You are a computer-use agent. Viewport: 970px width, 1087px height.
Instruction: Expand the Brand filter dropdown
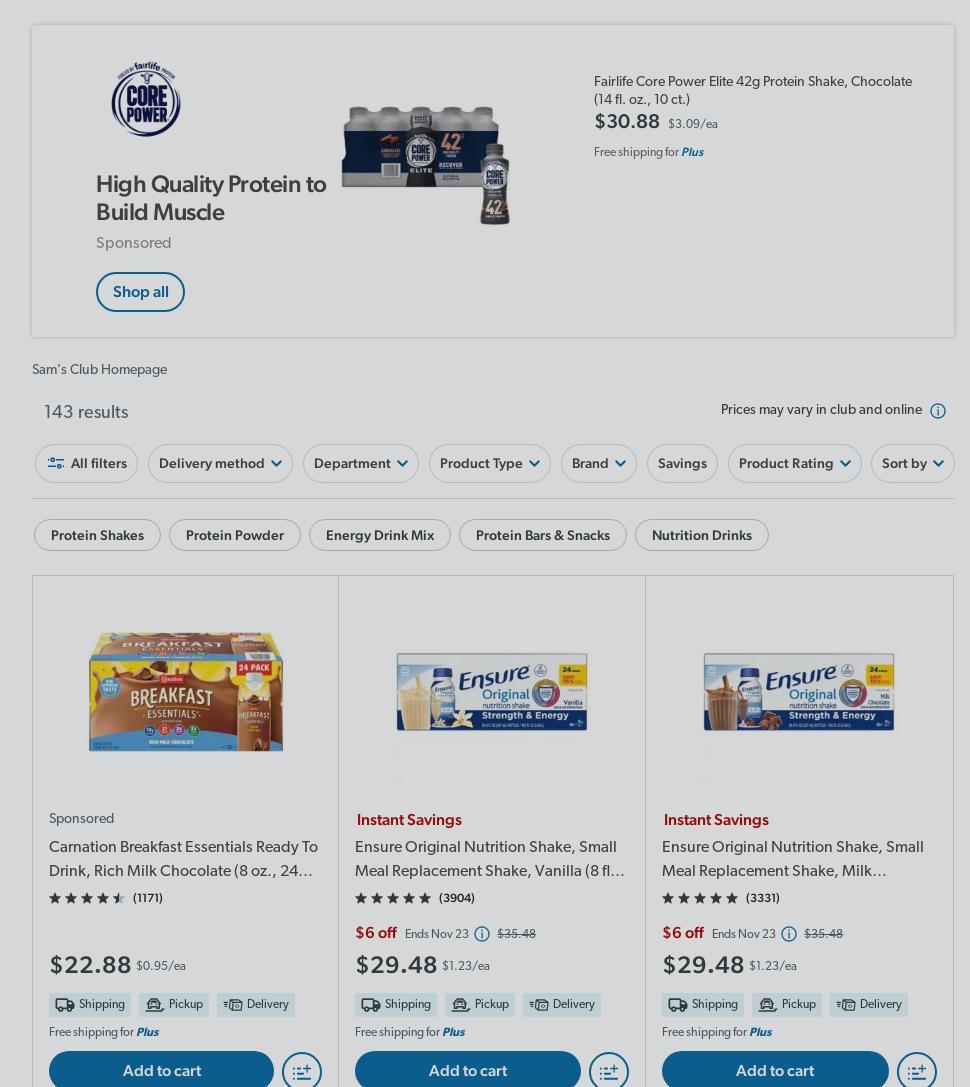(x=598, y=463)
